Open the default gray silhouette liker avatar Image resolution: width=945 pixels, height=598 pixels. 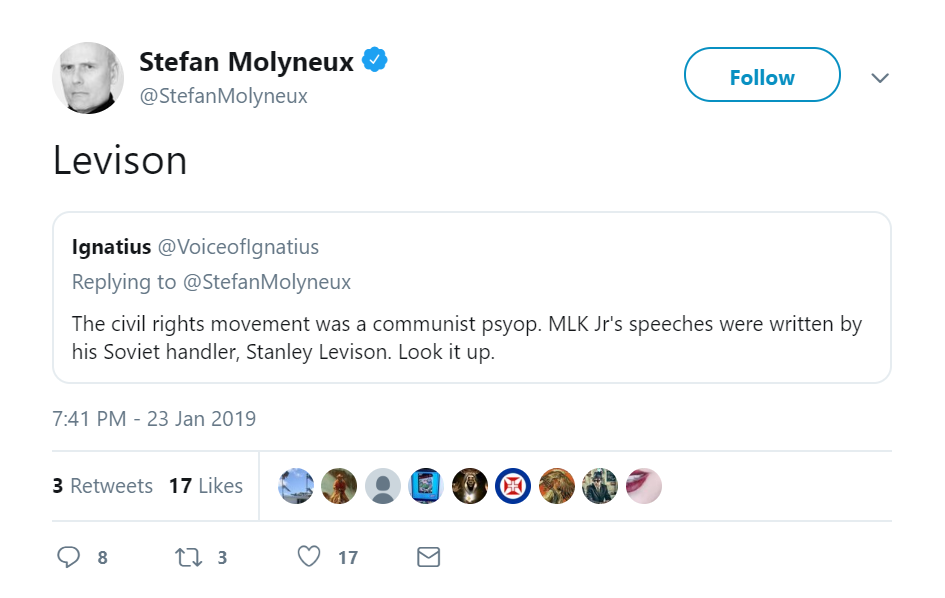[x=383, y=486]
